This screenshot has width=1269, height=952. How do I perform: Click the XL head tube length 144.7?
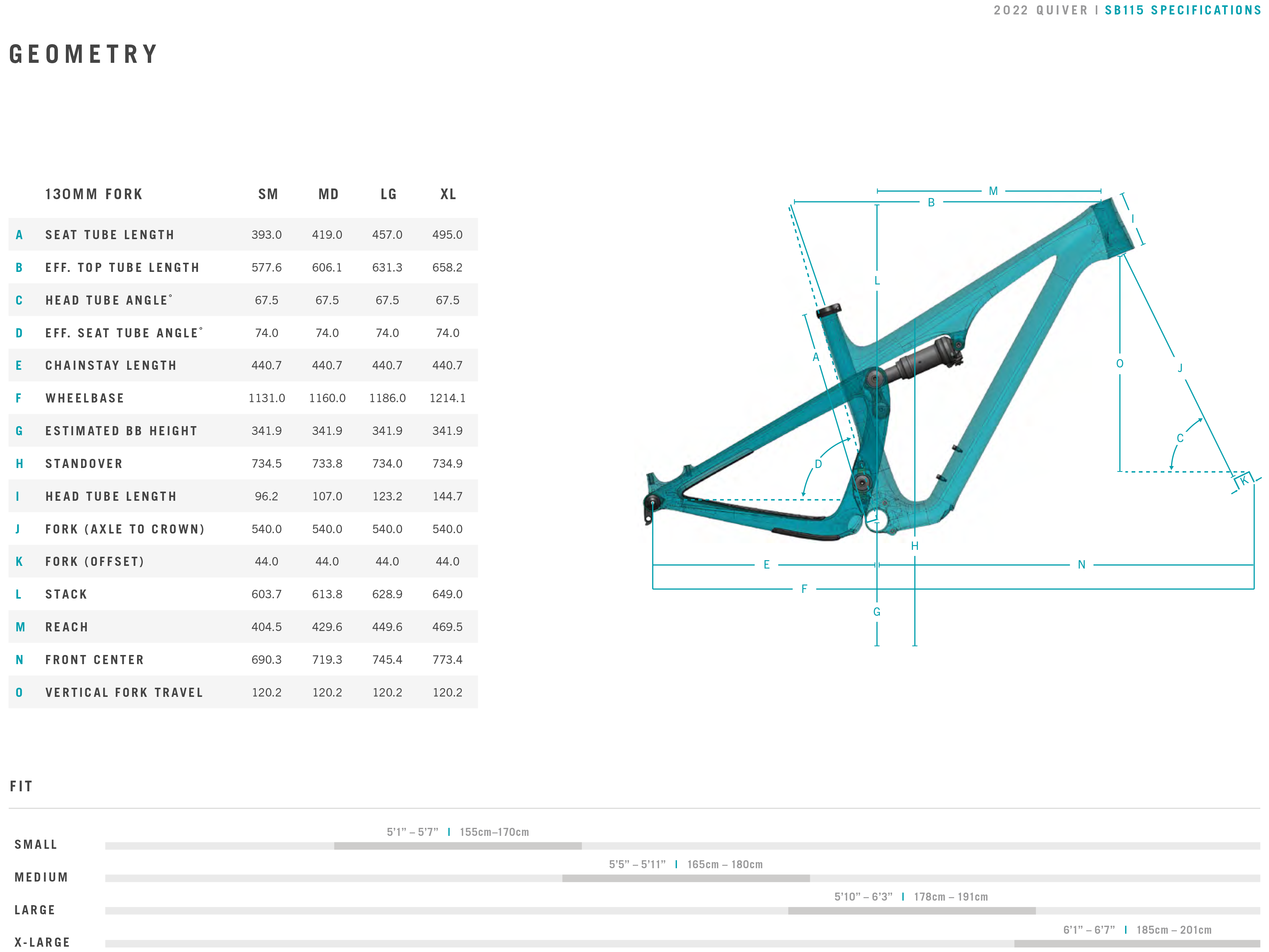447,496
